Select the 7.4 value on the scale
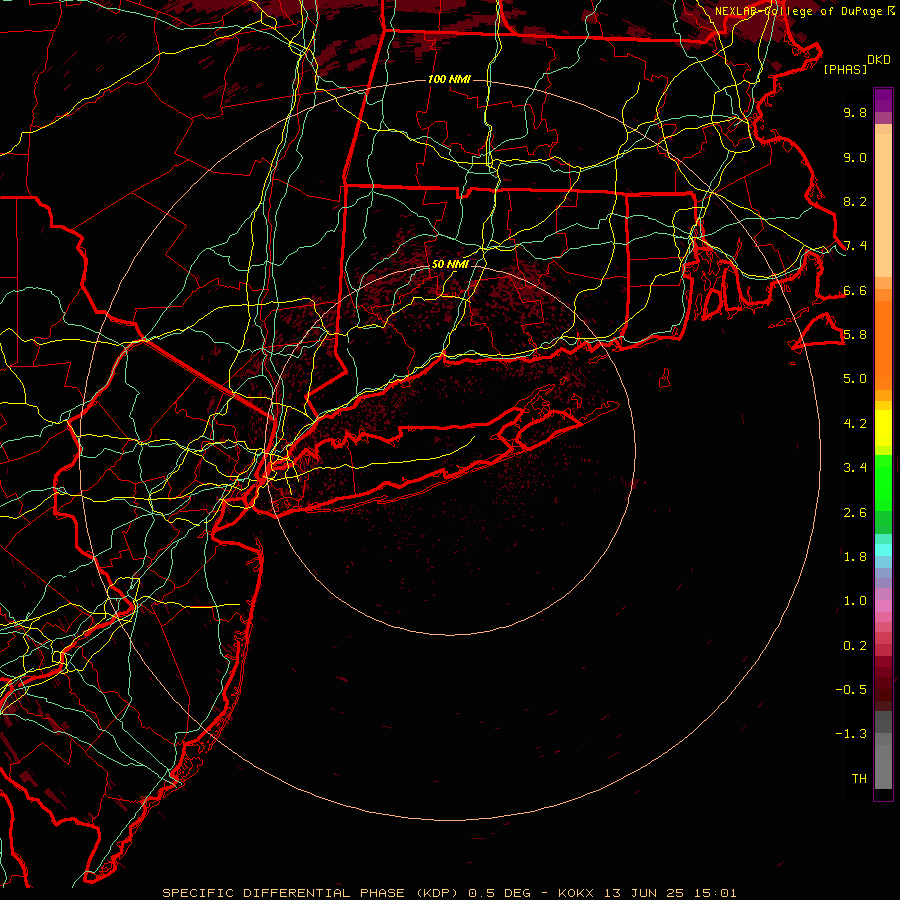 pyautogui.click(x=855, y=246)
